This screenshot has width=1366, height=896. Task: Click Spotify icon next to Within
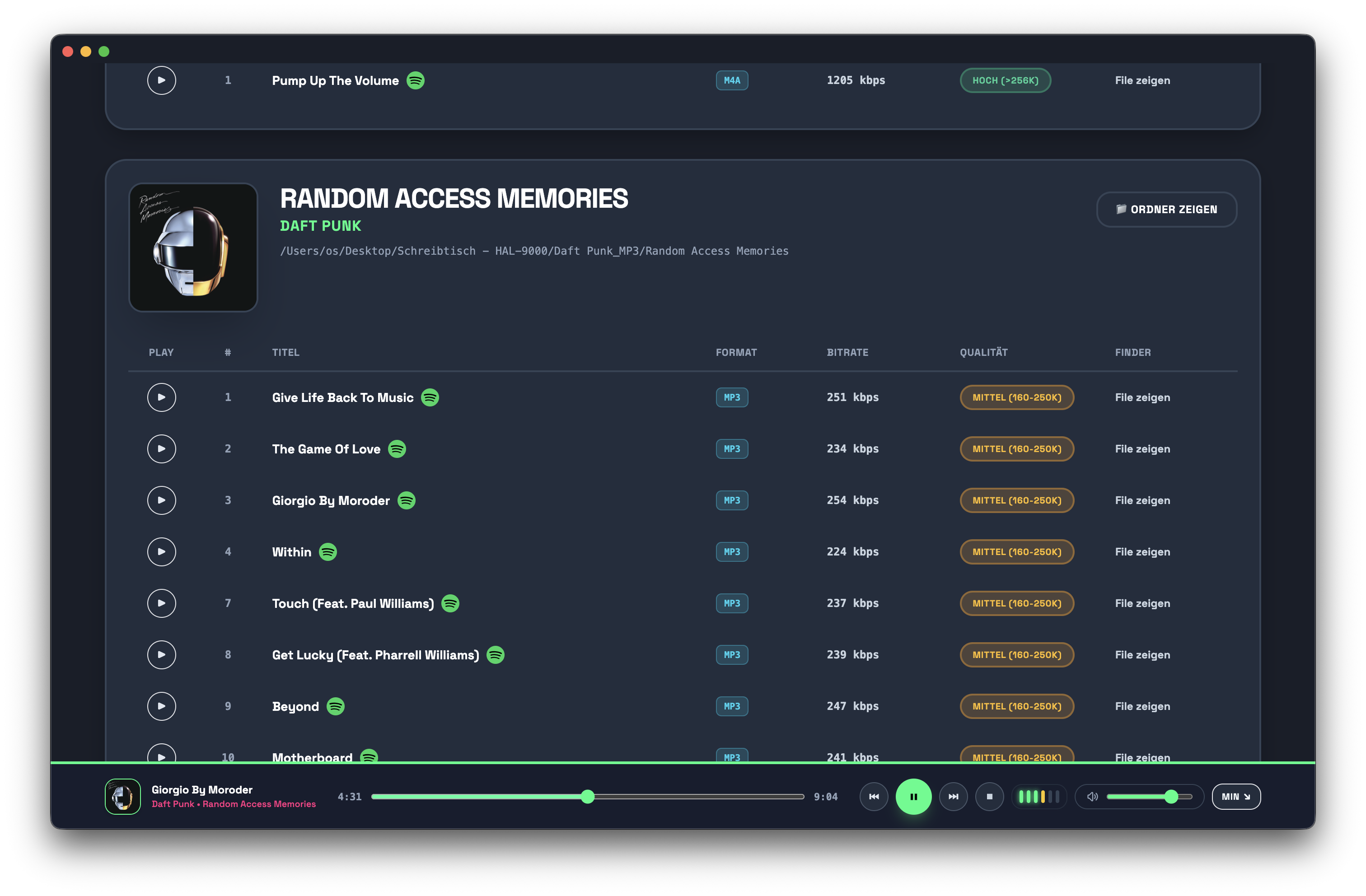(x=328, y=551)
